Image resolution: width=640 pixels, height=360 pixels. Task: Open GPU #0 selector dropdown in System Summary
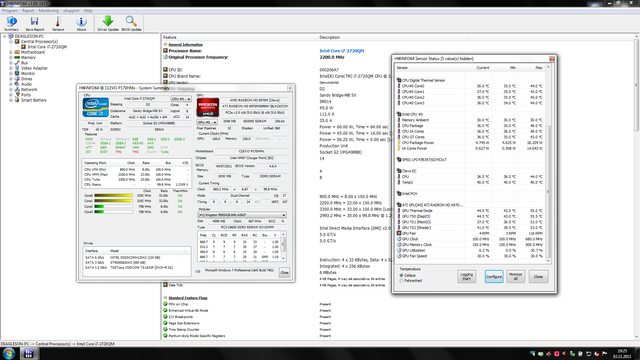[x=207, y=122]
